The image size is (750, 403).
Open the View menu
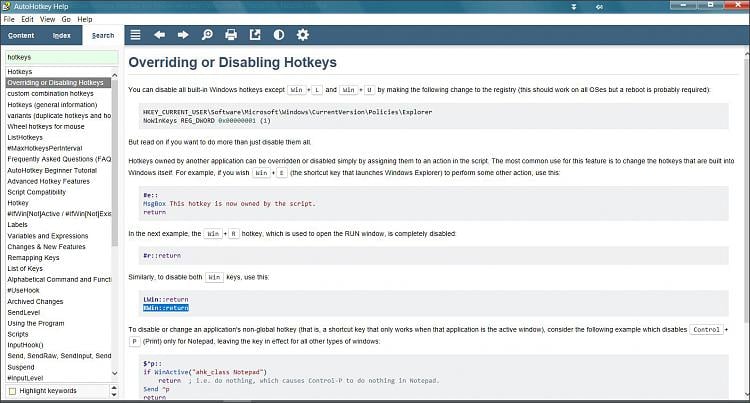(x=47, y=19)
